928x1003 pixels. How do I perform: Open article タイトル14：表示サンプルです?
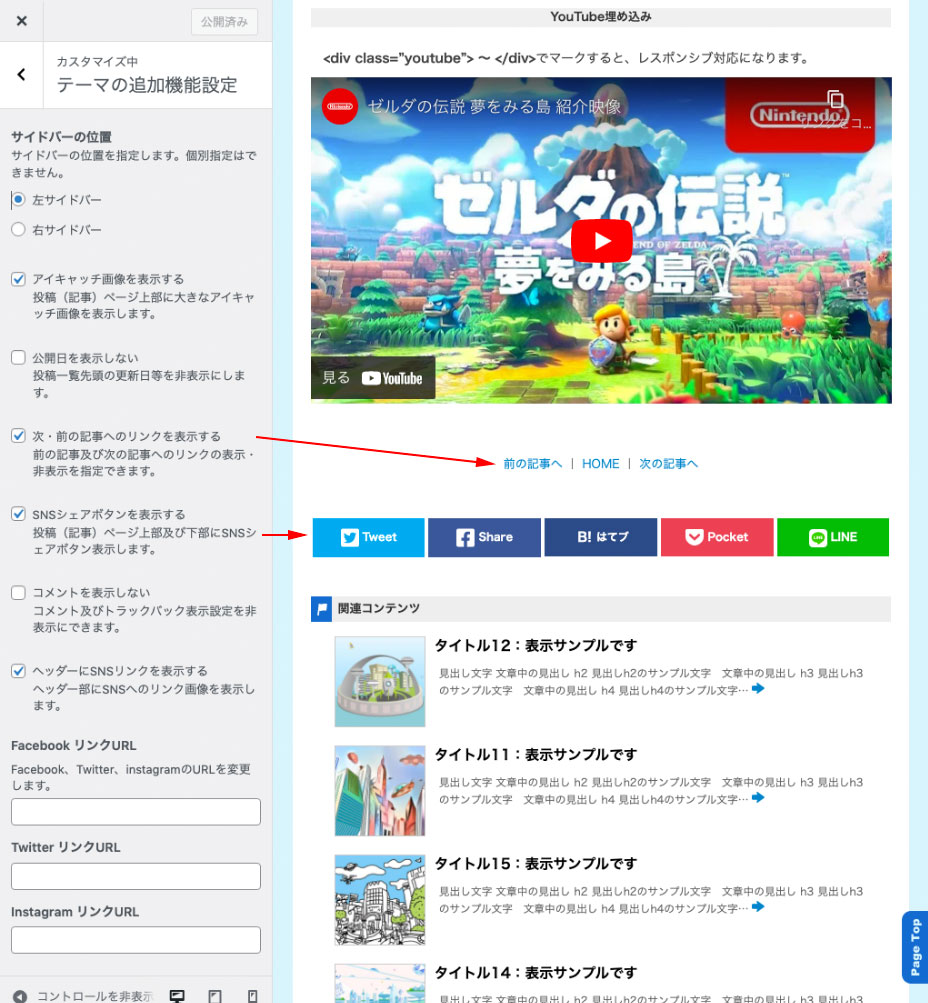(536, 973)
